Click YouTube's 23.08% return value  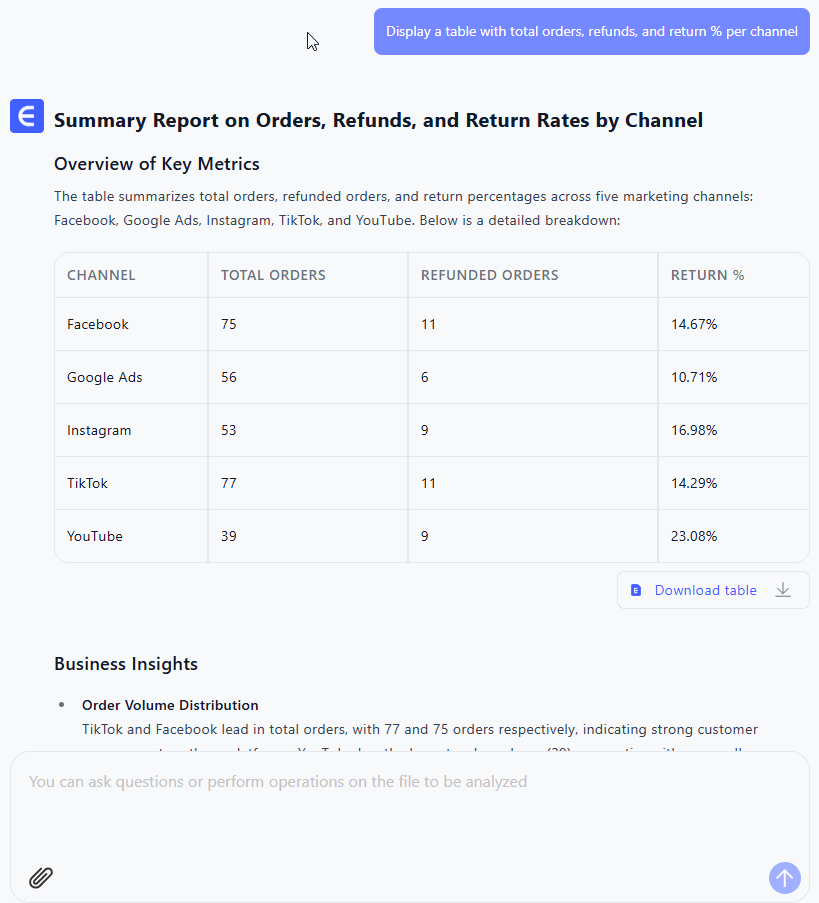pos(694,536)
